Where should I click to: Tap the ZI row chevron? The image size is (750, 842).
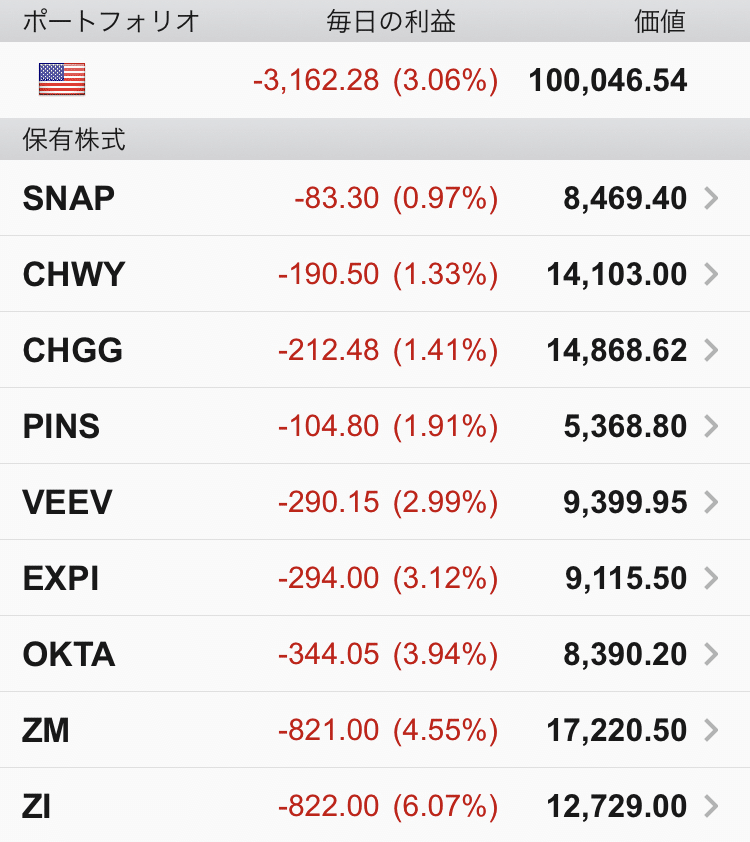711,806
